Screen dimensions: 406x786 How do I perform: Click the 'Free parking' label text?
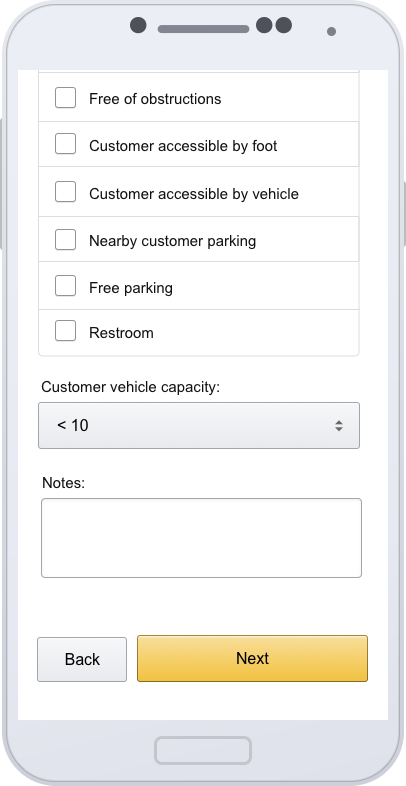click(x=131, y=288)
